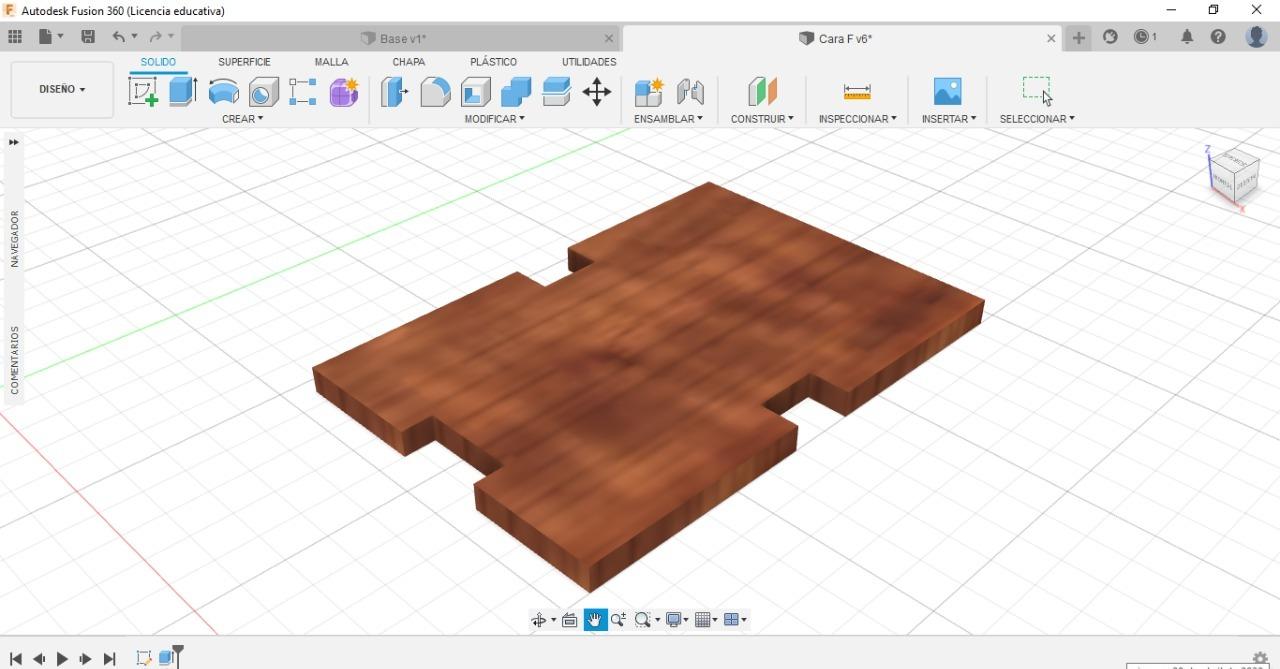The height and width of the screenshot is (669, 1280).
Task: Open the extensions icon in top bar
Action: (1110, 37)
